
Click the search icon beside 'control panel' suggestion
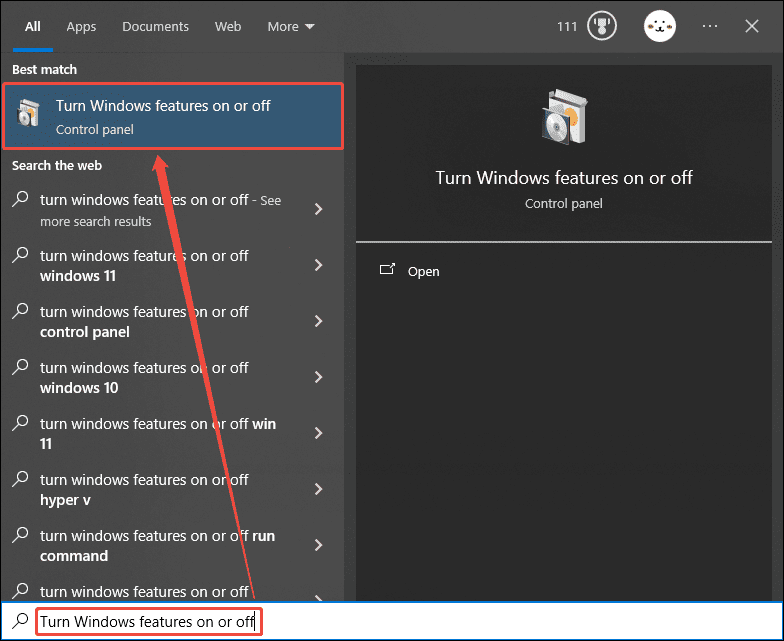pos(20,310)
